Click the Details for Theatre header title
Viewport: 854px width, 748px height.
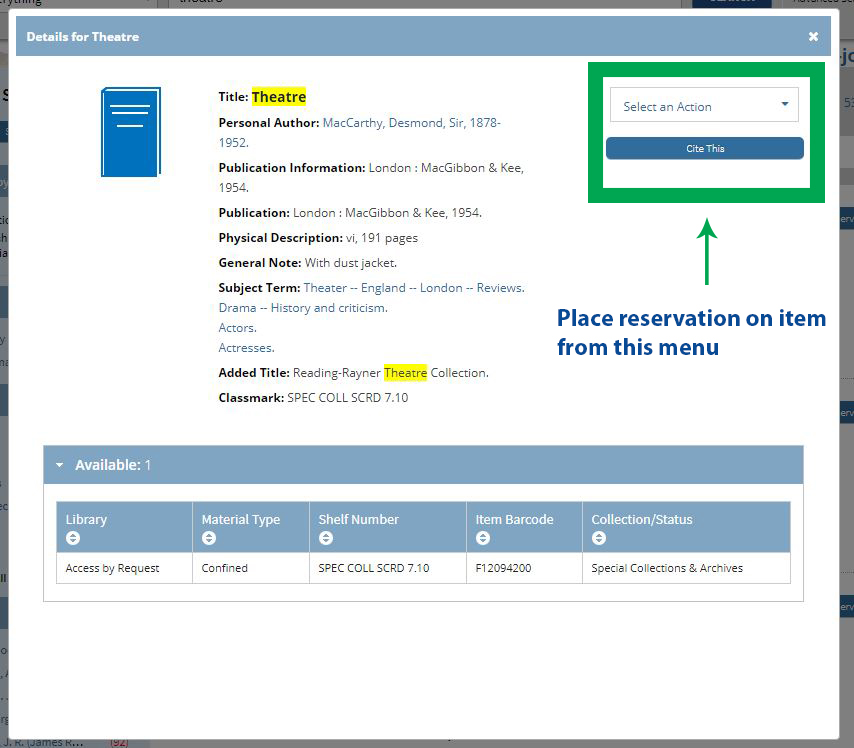(83, 37)
